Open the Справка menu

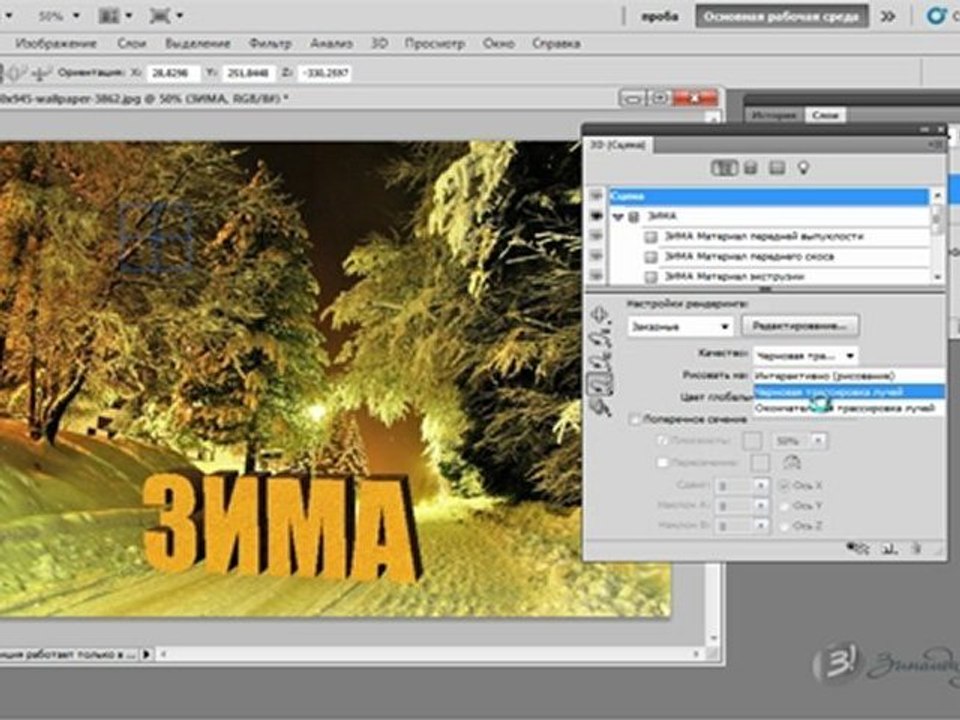point(556,43)
